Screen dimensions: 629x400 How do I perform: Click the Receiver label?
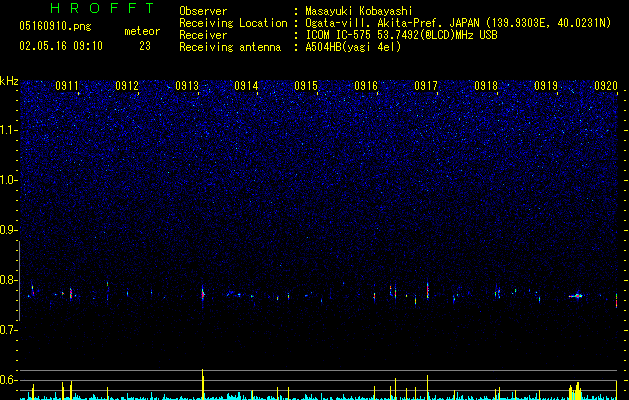(x=203, y=35)
